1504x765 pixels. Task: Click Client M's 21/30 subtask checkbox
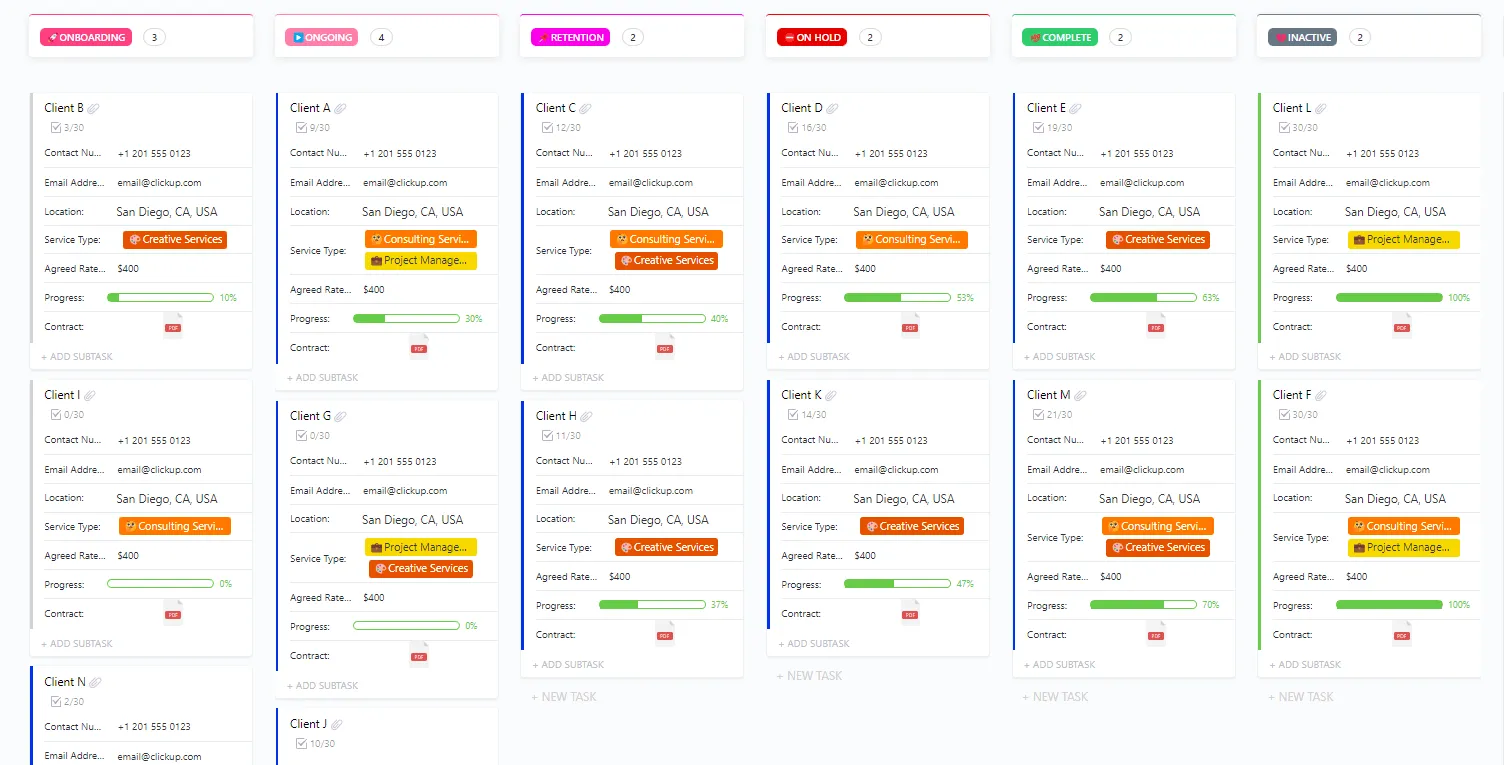1038,414
